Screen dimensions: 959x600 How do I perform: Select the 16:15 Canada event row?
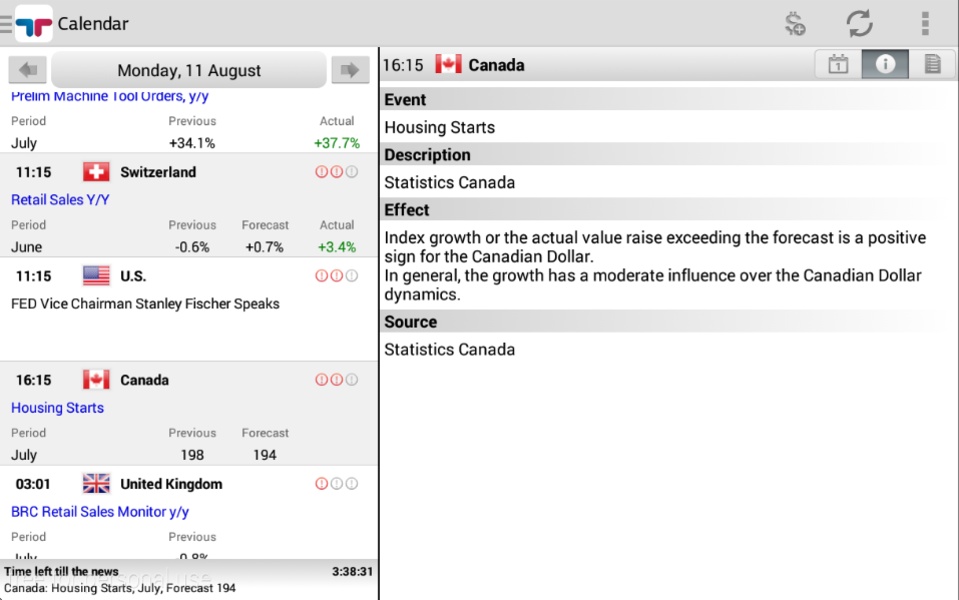[x=189, y=413]
